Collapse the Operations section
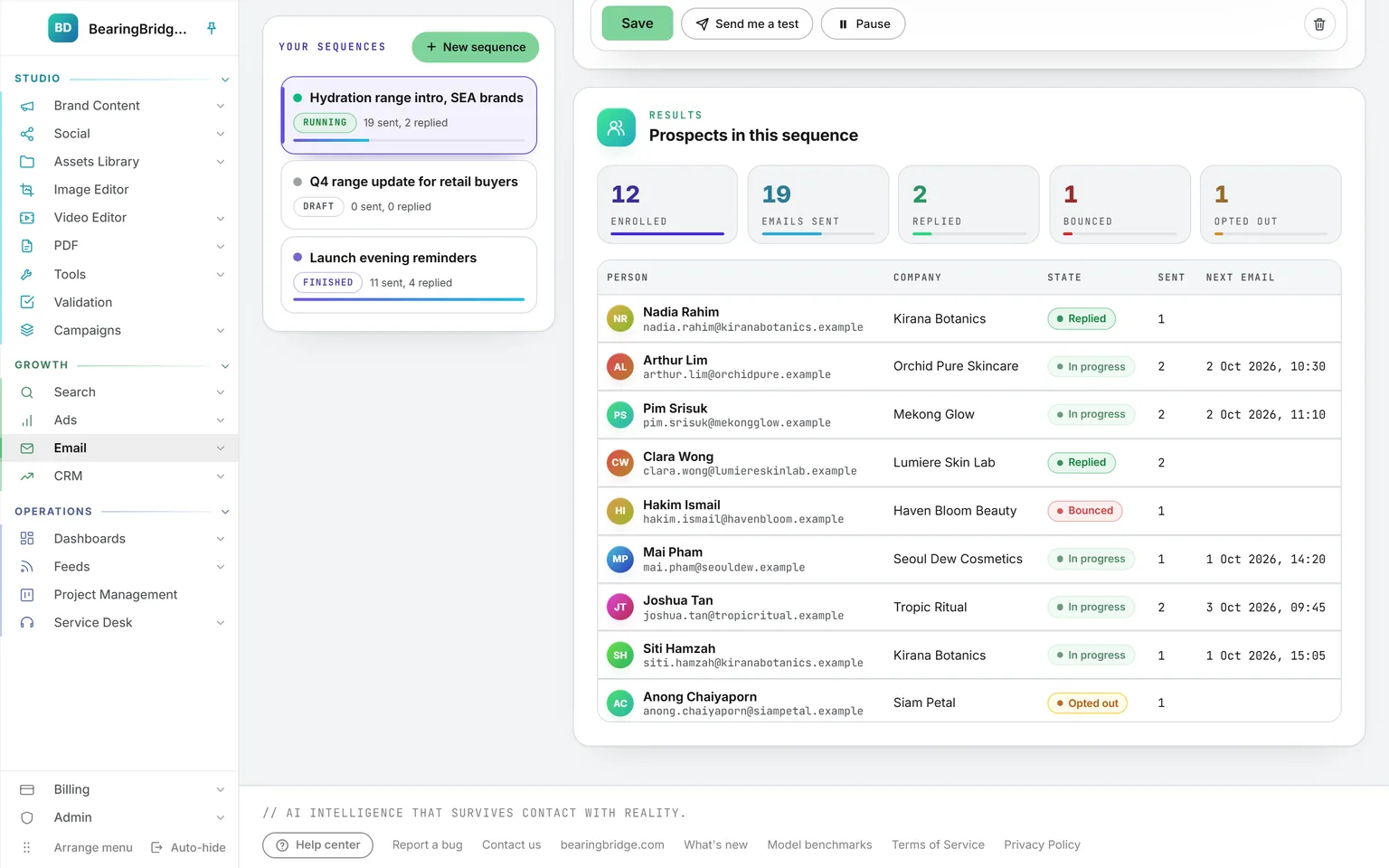 (225, 513)
